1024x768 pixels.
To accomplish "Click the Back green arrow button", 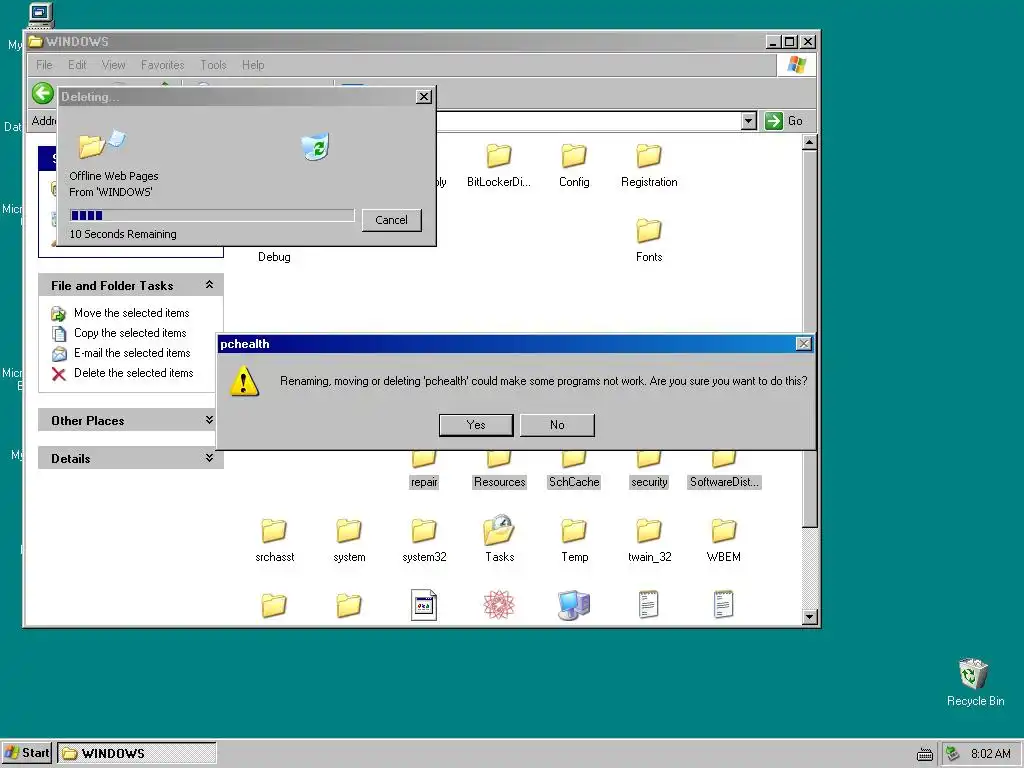I will (x=43, y=93).
